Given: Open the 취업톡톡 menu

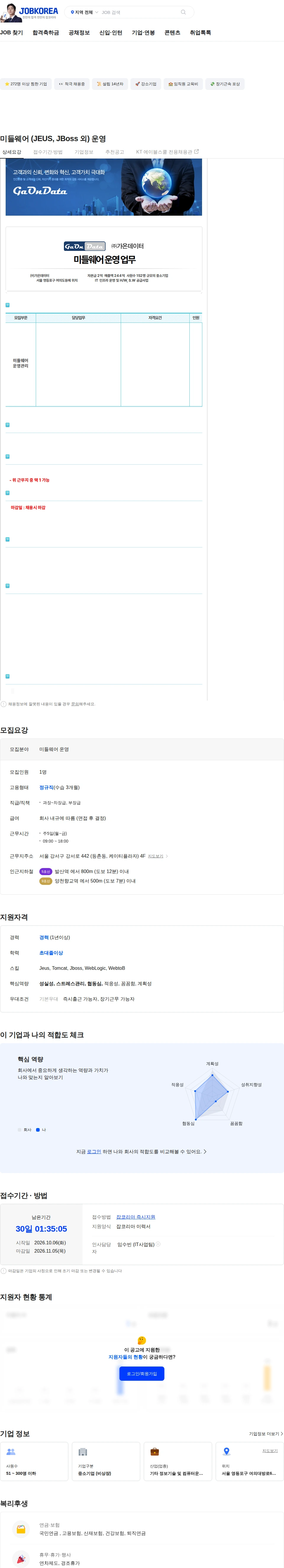Looking at the screenshot, I should (200, 33).
